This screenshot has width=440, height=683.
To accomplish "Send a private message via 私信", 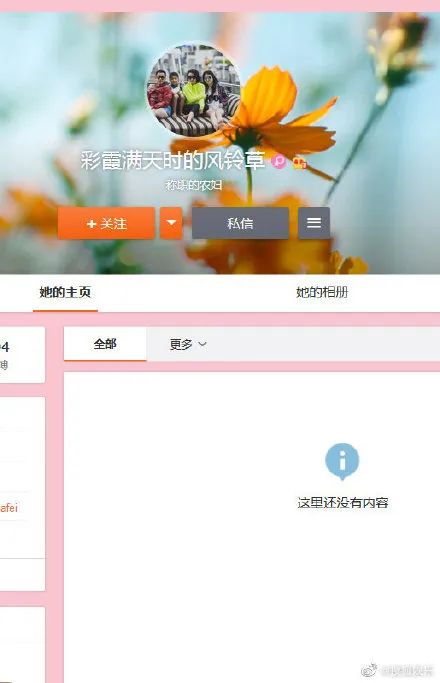I will pyautogui.click(x=240, y=223).
